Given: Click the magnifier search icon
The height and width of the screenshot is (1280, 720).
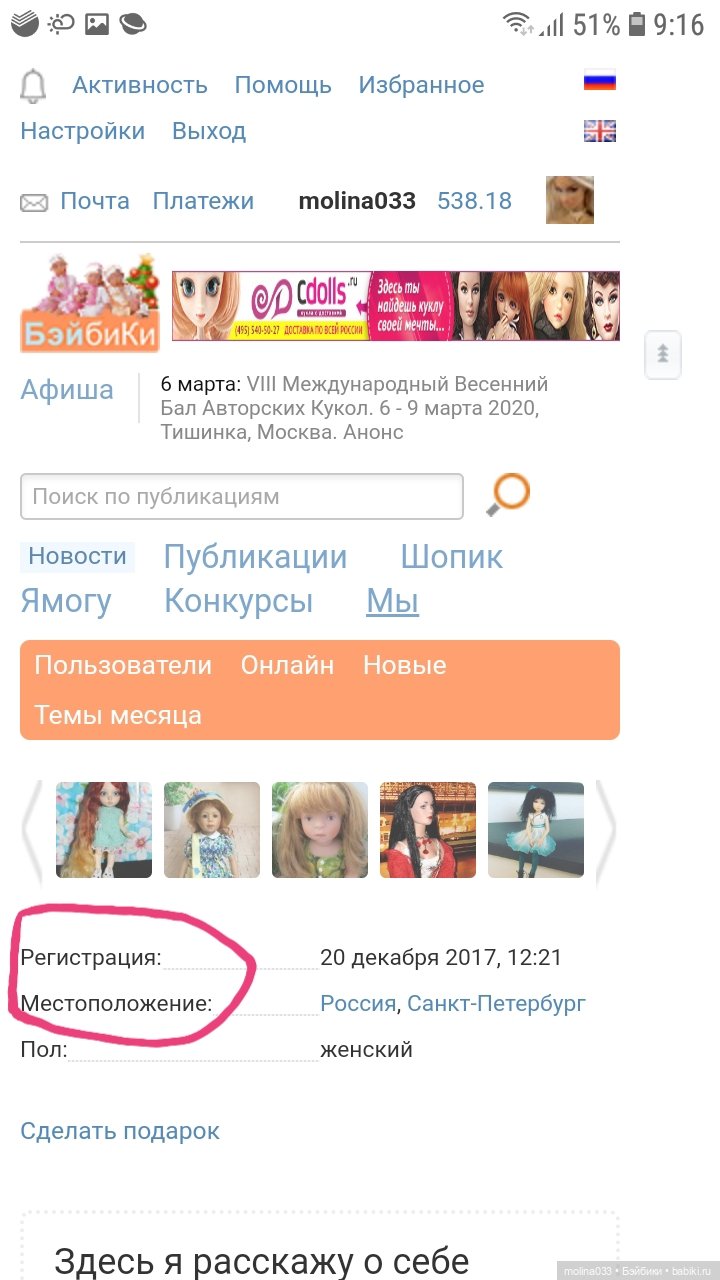Looking at the screenshot, I should (x=508, y=495).
